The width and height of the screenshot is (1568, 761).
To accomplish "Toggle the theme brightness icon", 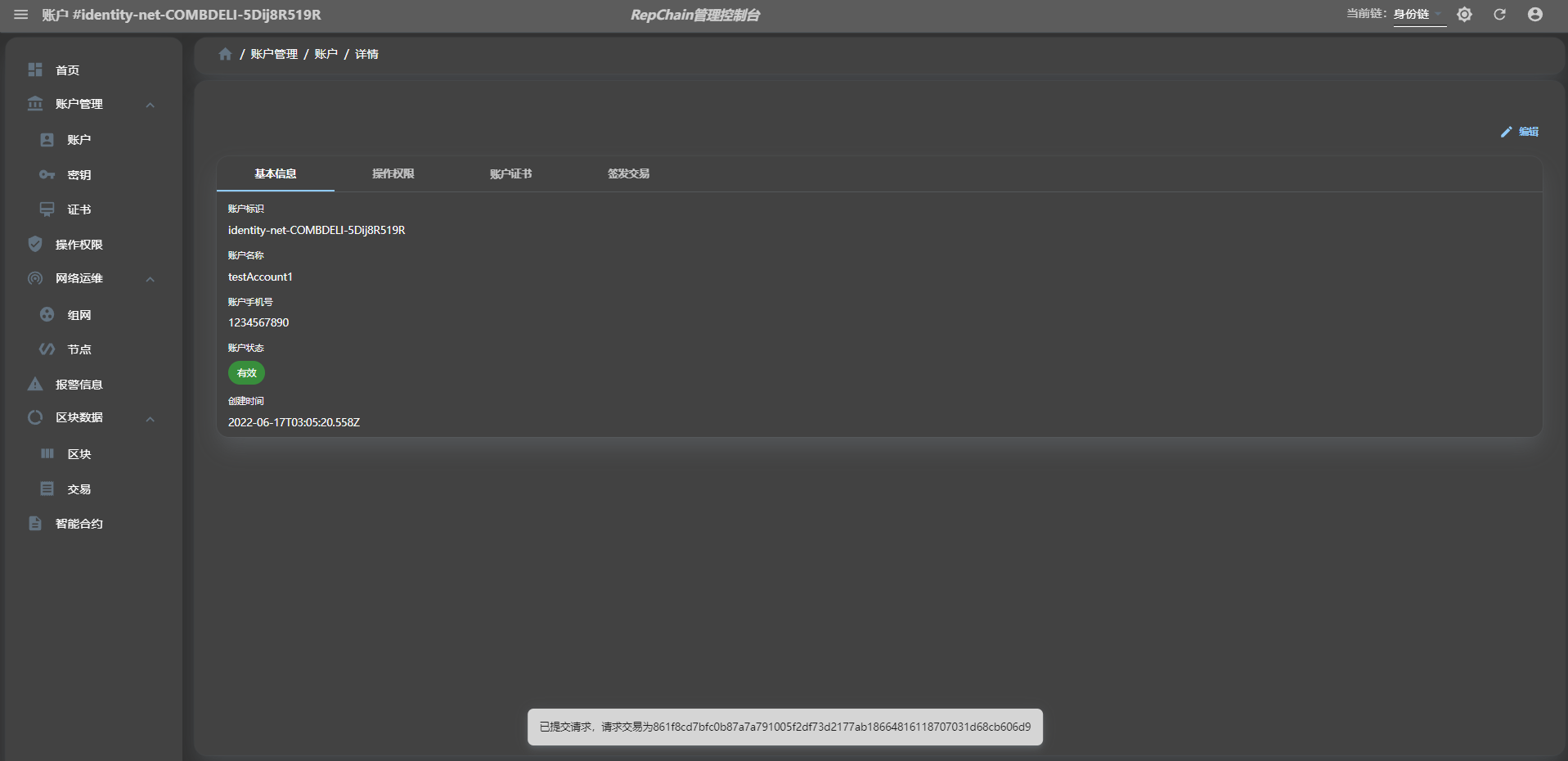I will (x=1464, y=15).
